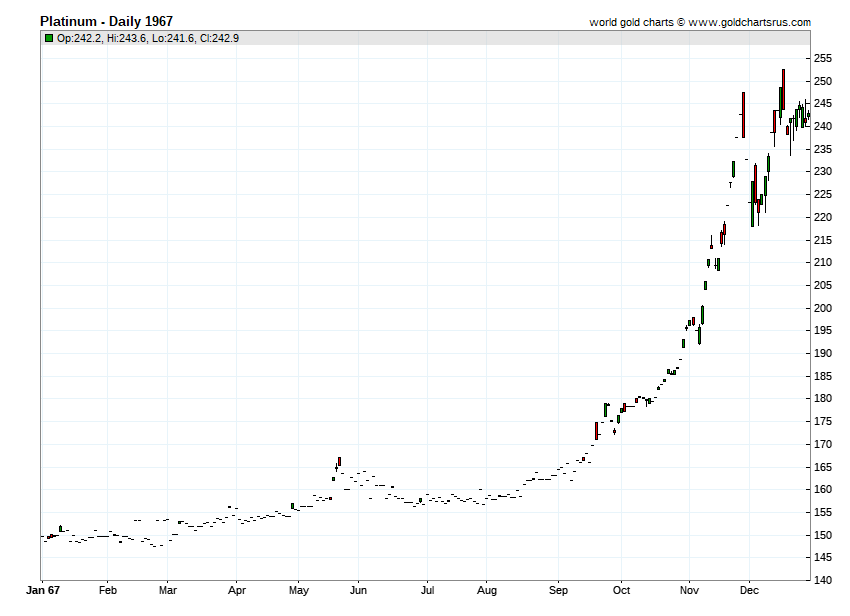This screenshot has width=850, height=616.
Task: Click the 230 price axis label
Action: (822, 171)
